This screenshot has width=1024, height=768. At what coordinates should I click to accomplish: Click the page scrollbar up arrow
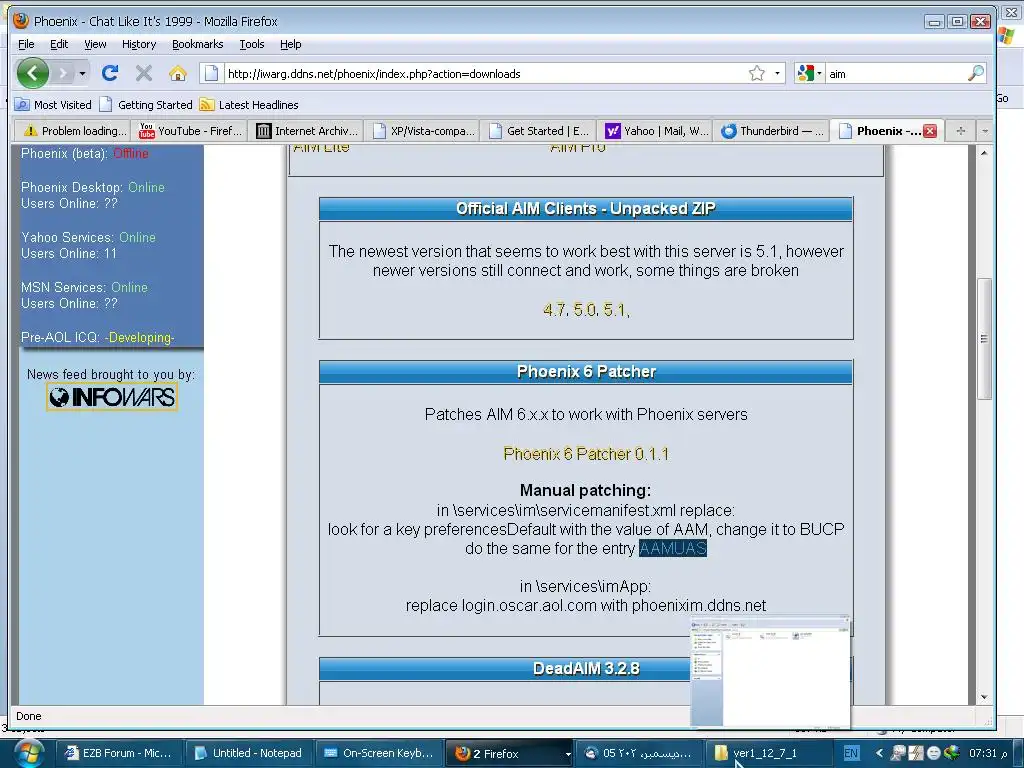coord(984,152)
